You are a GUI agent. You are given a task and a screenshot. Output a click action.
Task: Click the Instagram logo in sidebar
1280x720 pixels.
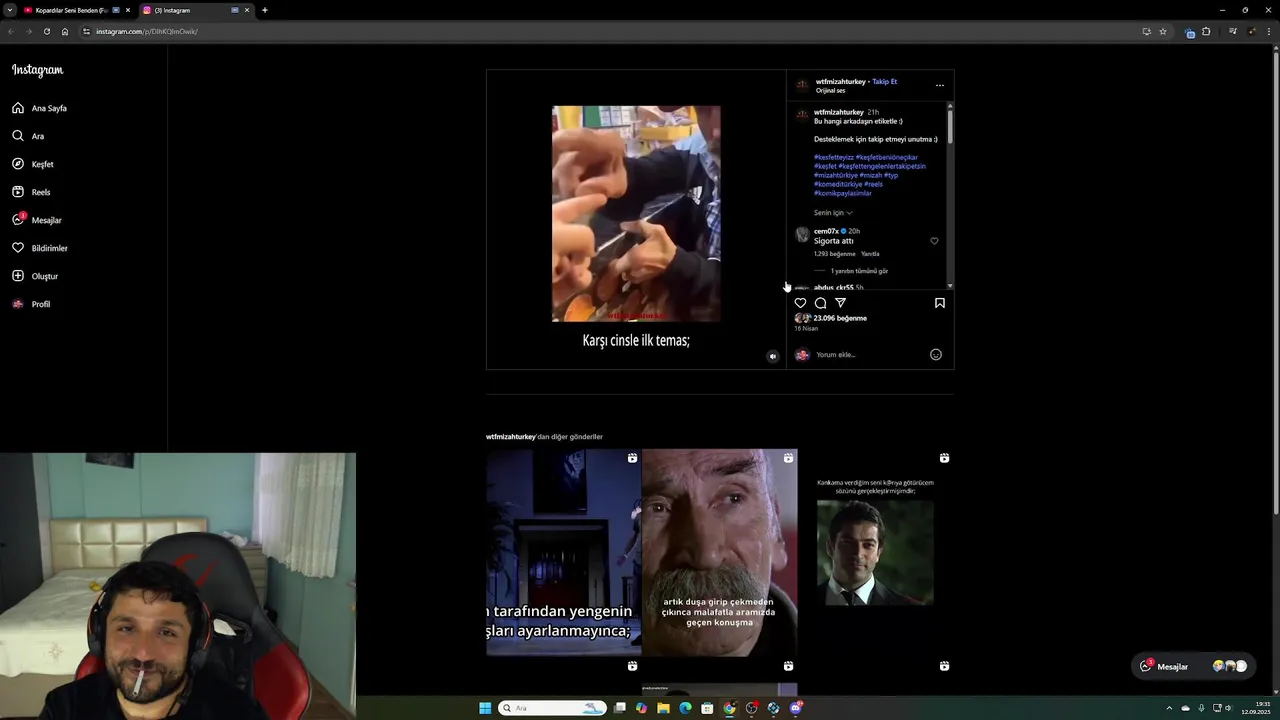(37, 70)
